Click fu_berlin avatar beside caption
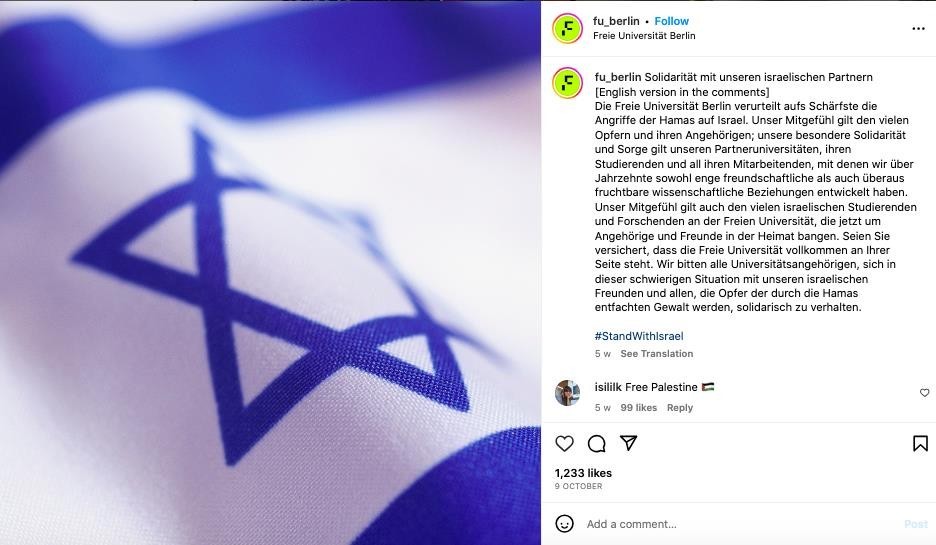 [567, 83]
